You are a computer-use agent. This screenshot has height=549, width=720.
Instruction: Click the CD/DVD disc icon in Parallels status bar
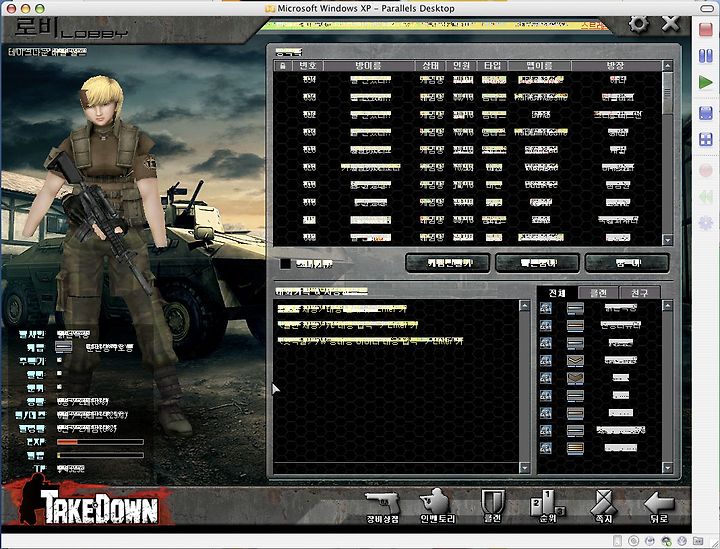(633, 541)
